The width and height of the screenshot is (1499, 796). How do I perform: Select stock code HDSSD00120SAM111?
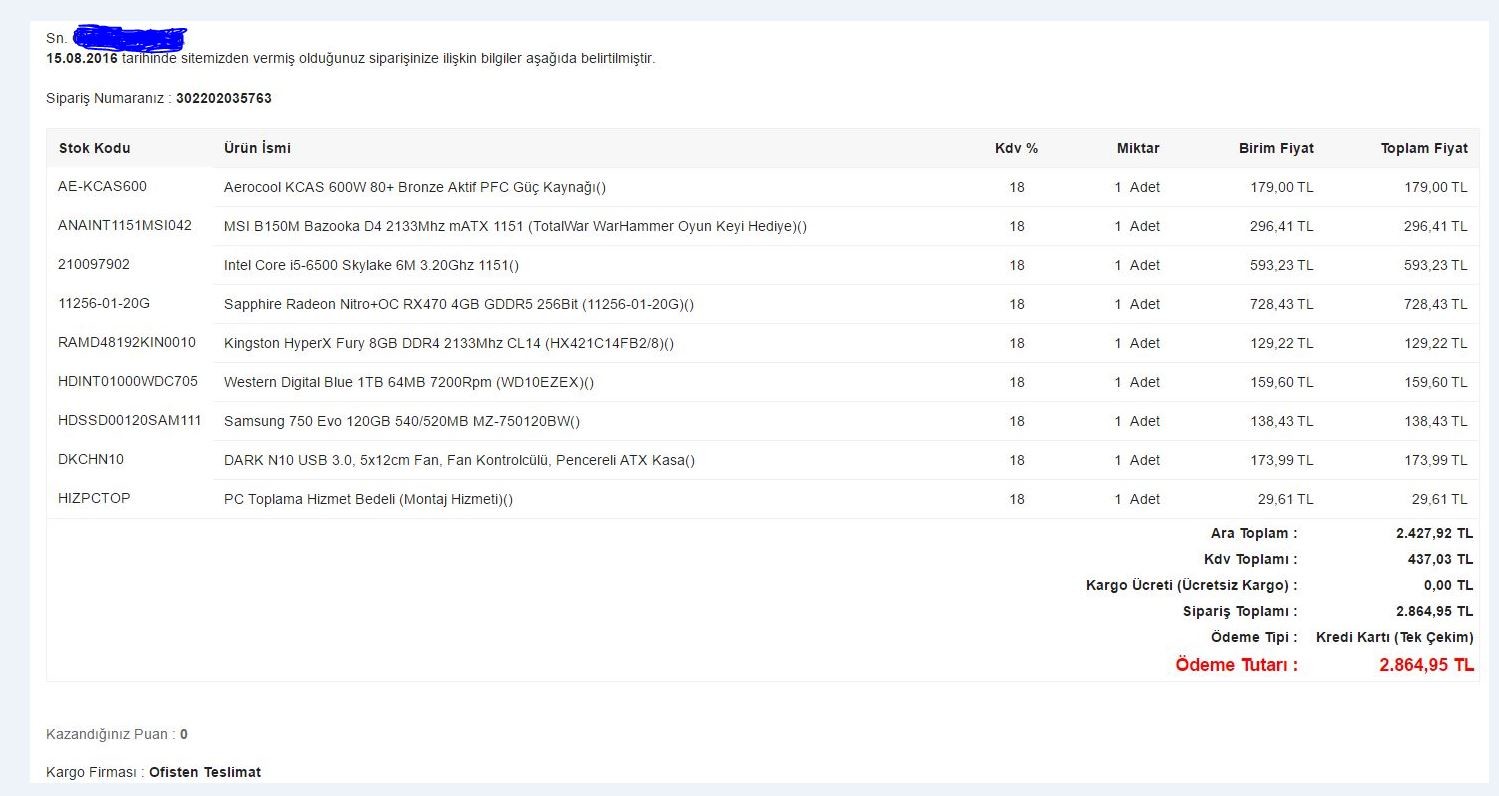coord(130,420)
